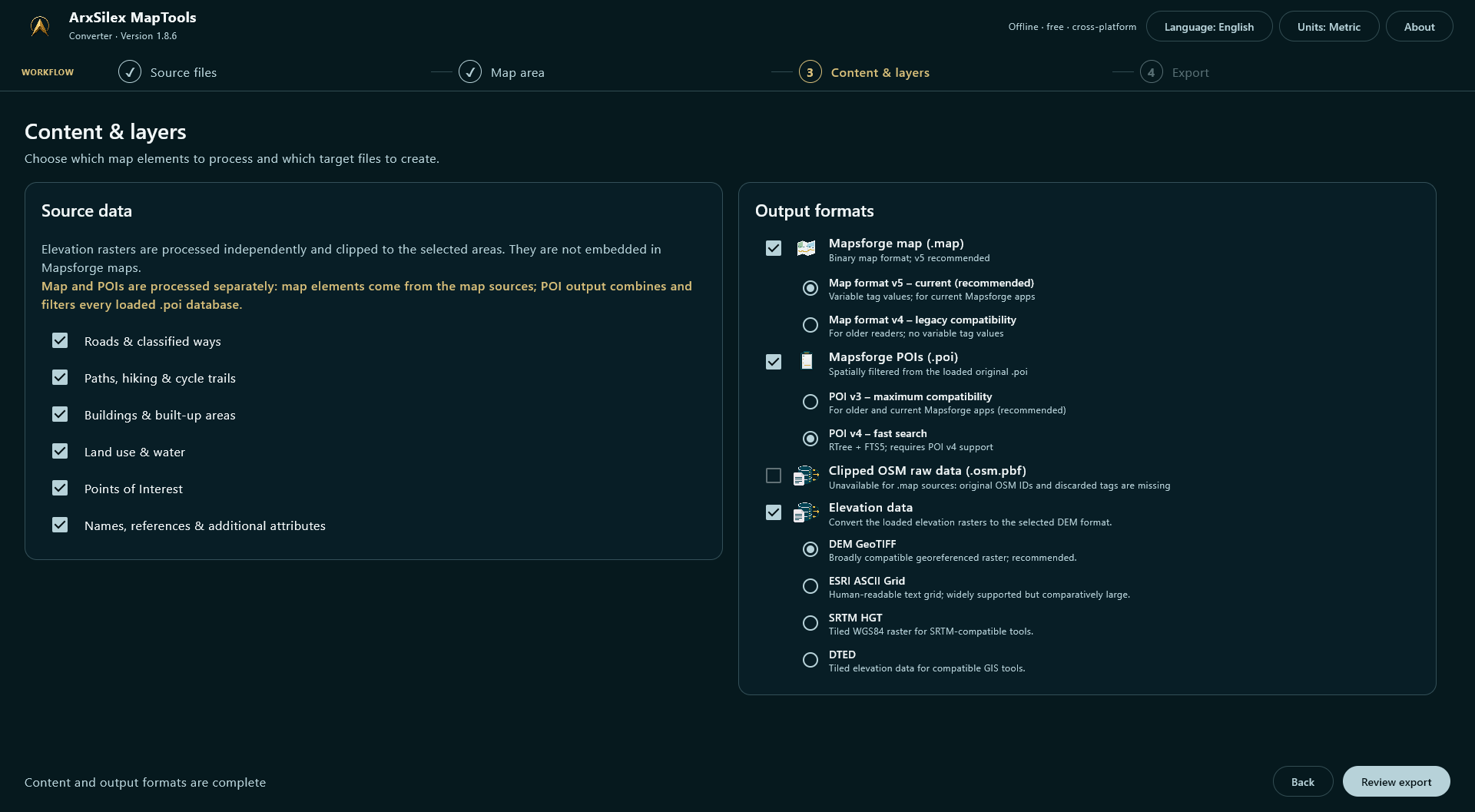Click Review export button
Screen dimensions: 1475x812
(x=1396, y=781)
